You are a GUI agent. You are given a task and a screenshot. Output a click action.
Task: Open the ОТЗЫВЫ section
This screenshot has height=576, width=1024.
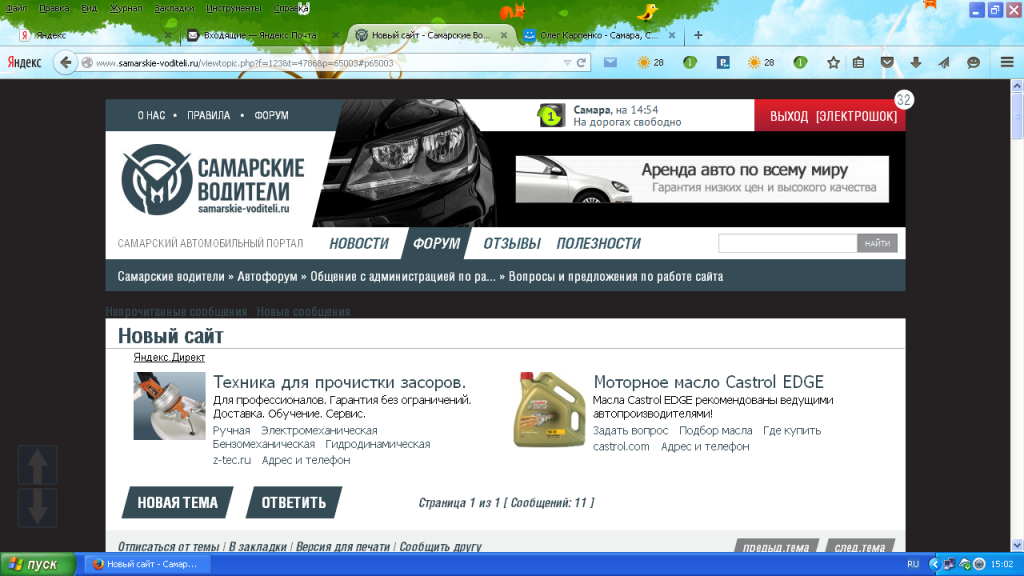[x=512, y=244]
